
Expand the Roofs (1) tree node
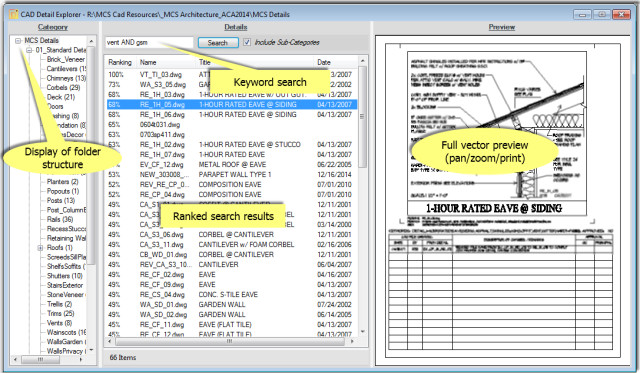click(x=40, y=248)
